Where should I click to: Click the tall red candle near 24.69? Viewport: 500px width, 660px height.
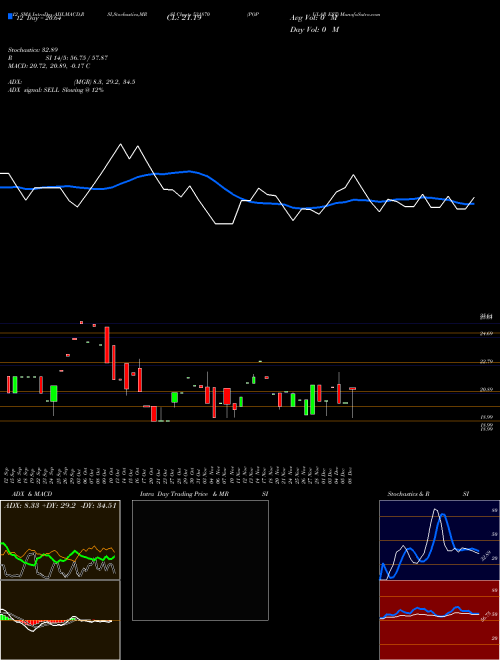(107, 344)
